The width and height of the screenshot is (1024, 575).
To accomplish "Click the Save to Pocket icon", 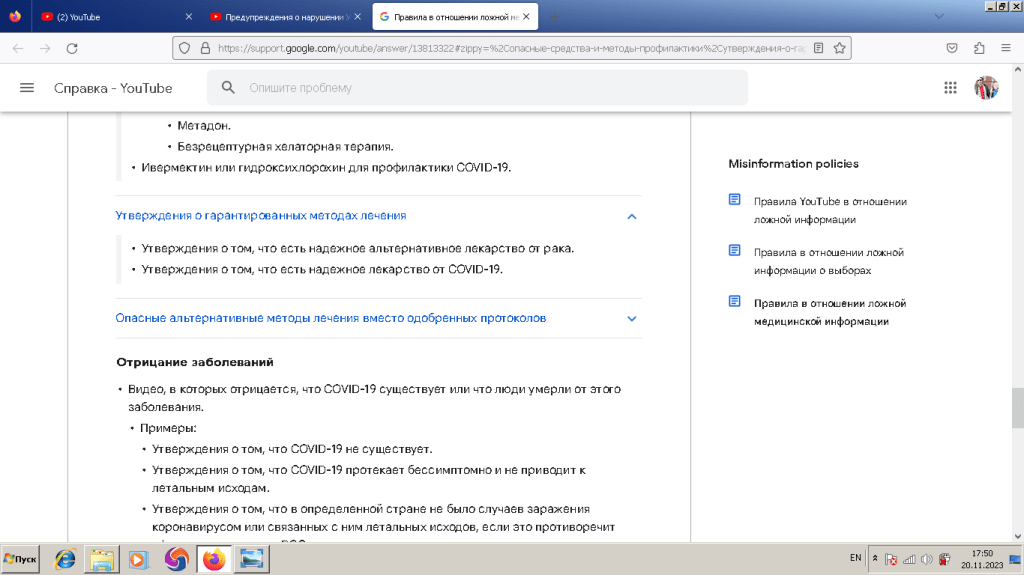I will click(x=953, y=48).
